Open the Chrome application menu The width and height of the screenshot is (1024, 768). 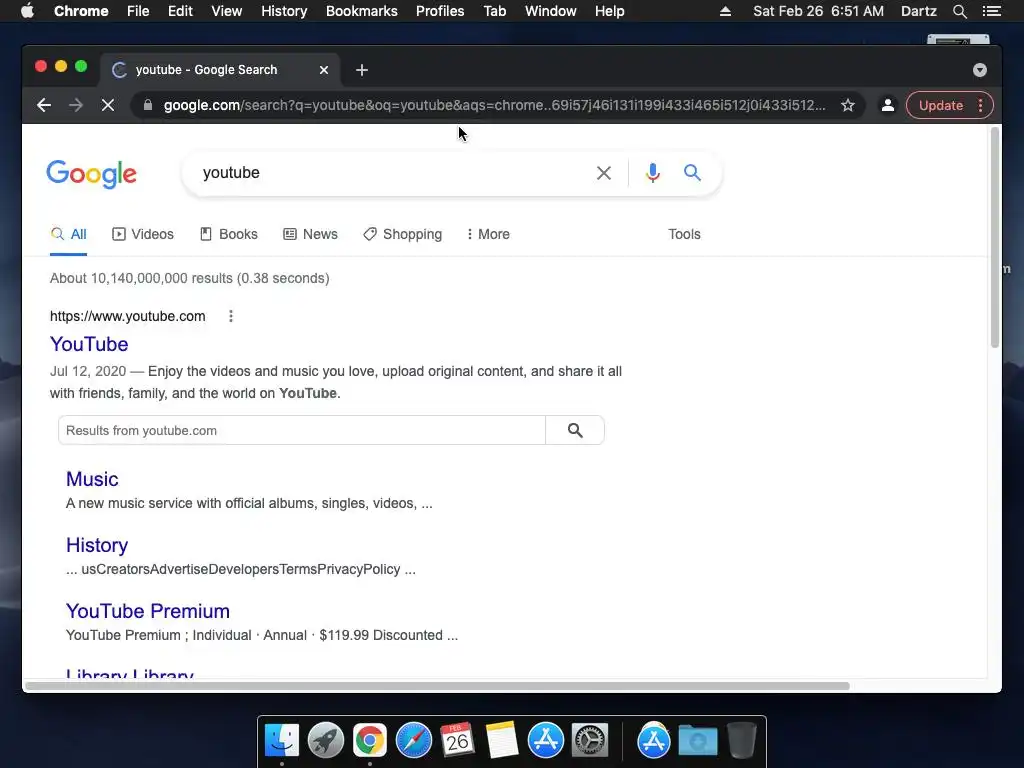pos(81,11)
